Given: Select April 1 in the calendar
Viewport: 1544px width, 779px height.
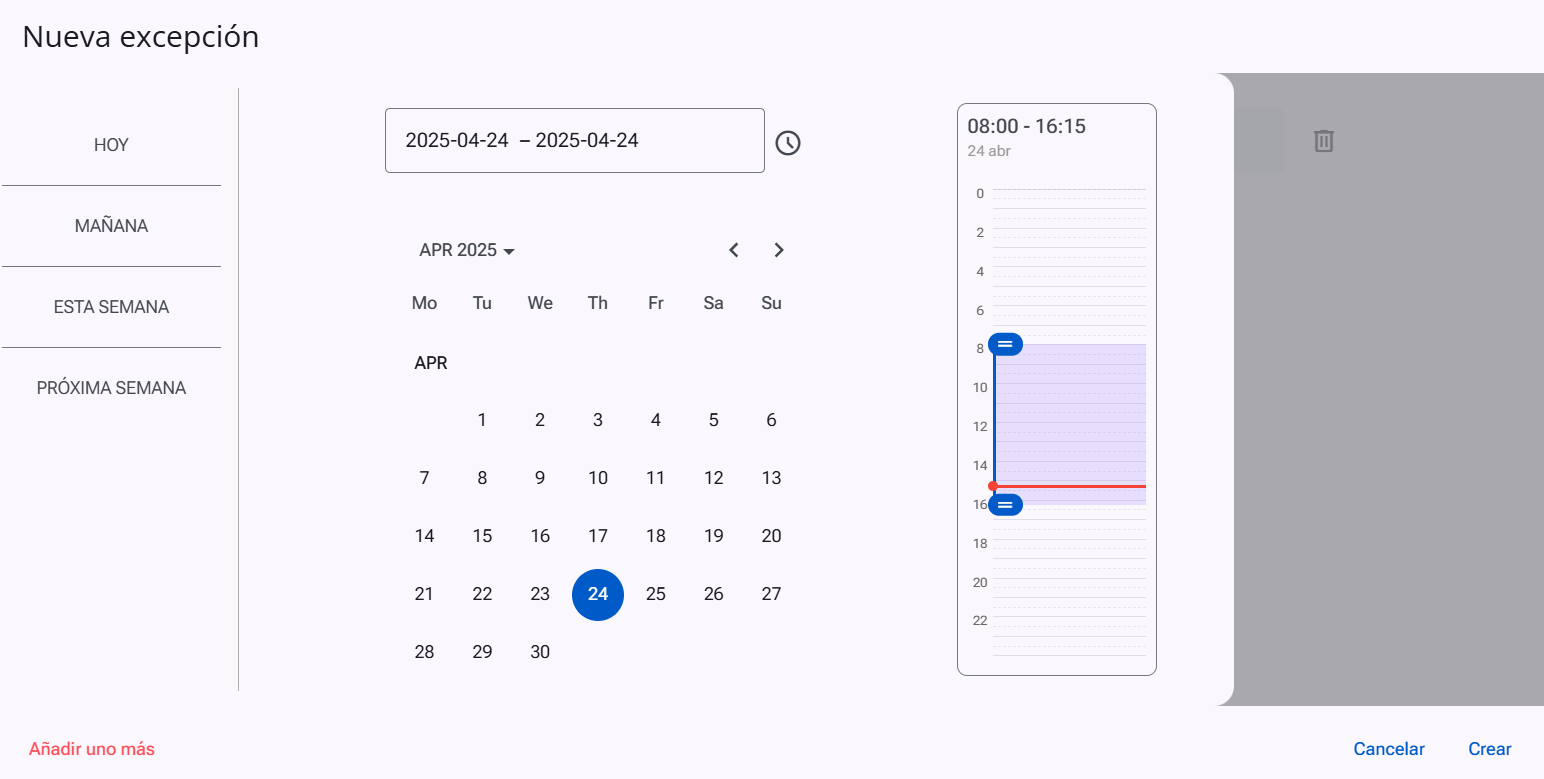Looking at the screenshot, I should (x=482, y=420).
